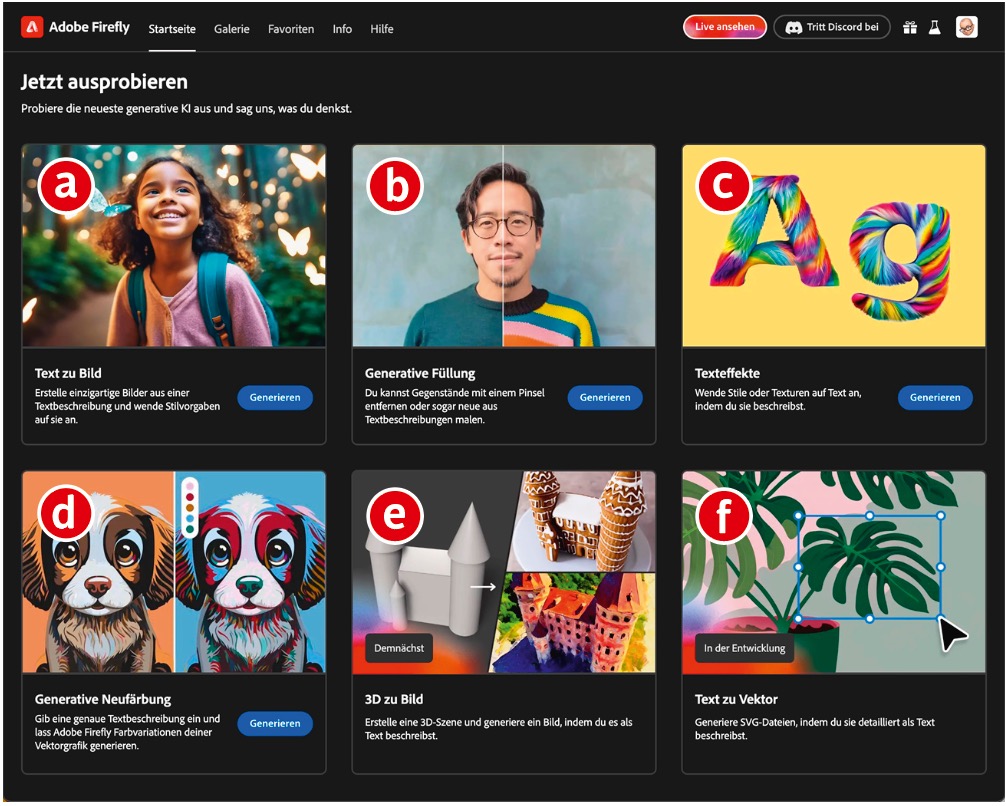Image resolution: width=1006 pixels, height=806 pixels.
Task: Open the Texteffekte Ag thumbnail
Action: pos(834,246)
